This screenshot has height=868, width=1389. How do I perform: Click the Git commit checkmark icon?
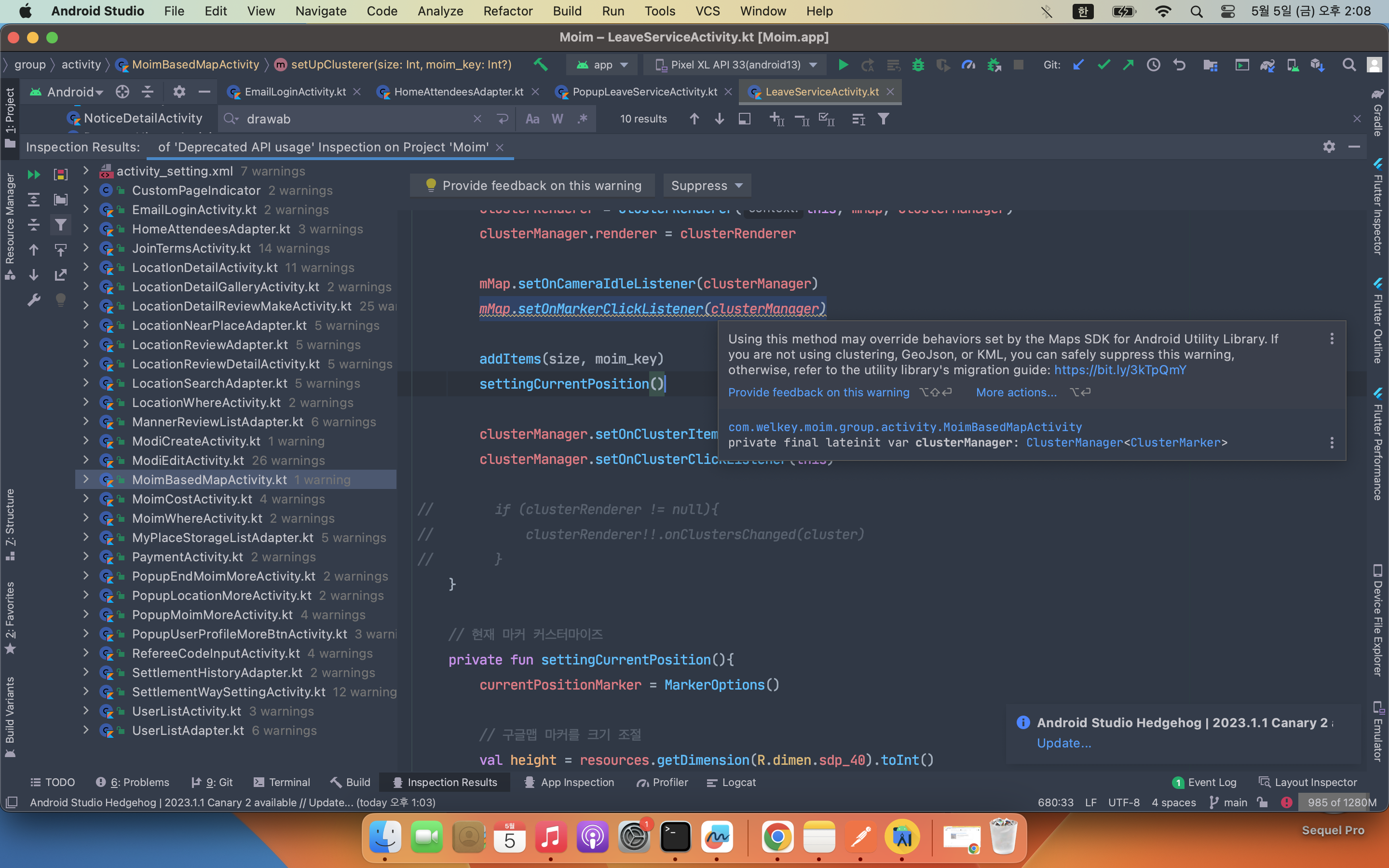(1103, 65)
